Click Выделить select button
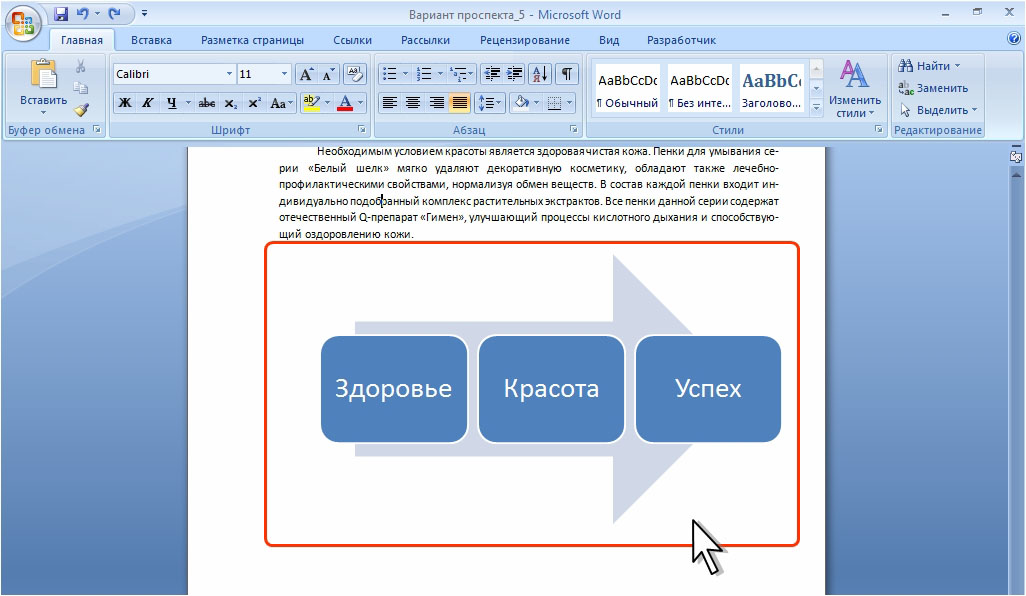1026x596 pixels. (x=938, y=110)
